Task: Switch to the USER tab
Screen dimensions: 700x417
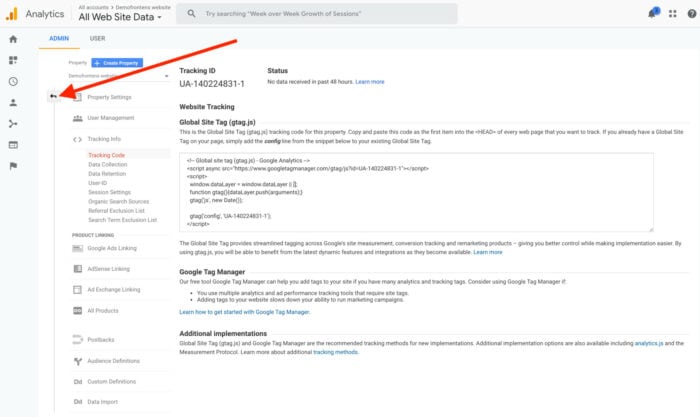Action: coord(97,38)
